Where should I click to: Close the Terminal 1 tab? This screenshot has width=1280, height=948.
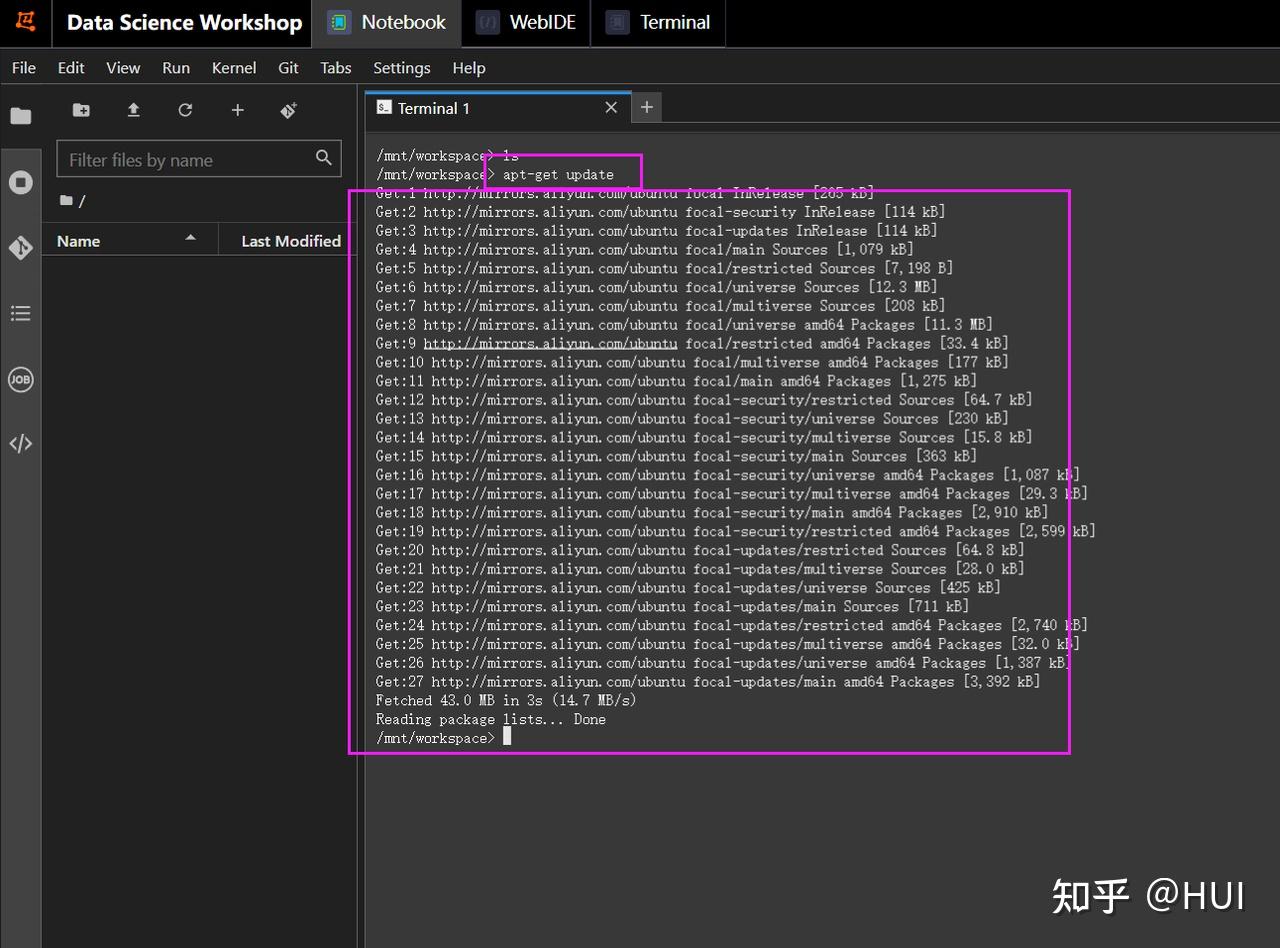(611, 108)
